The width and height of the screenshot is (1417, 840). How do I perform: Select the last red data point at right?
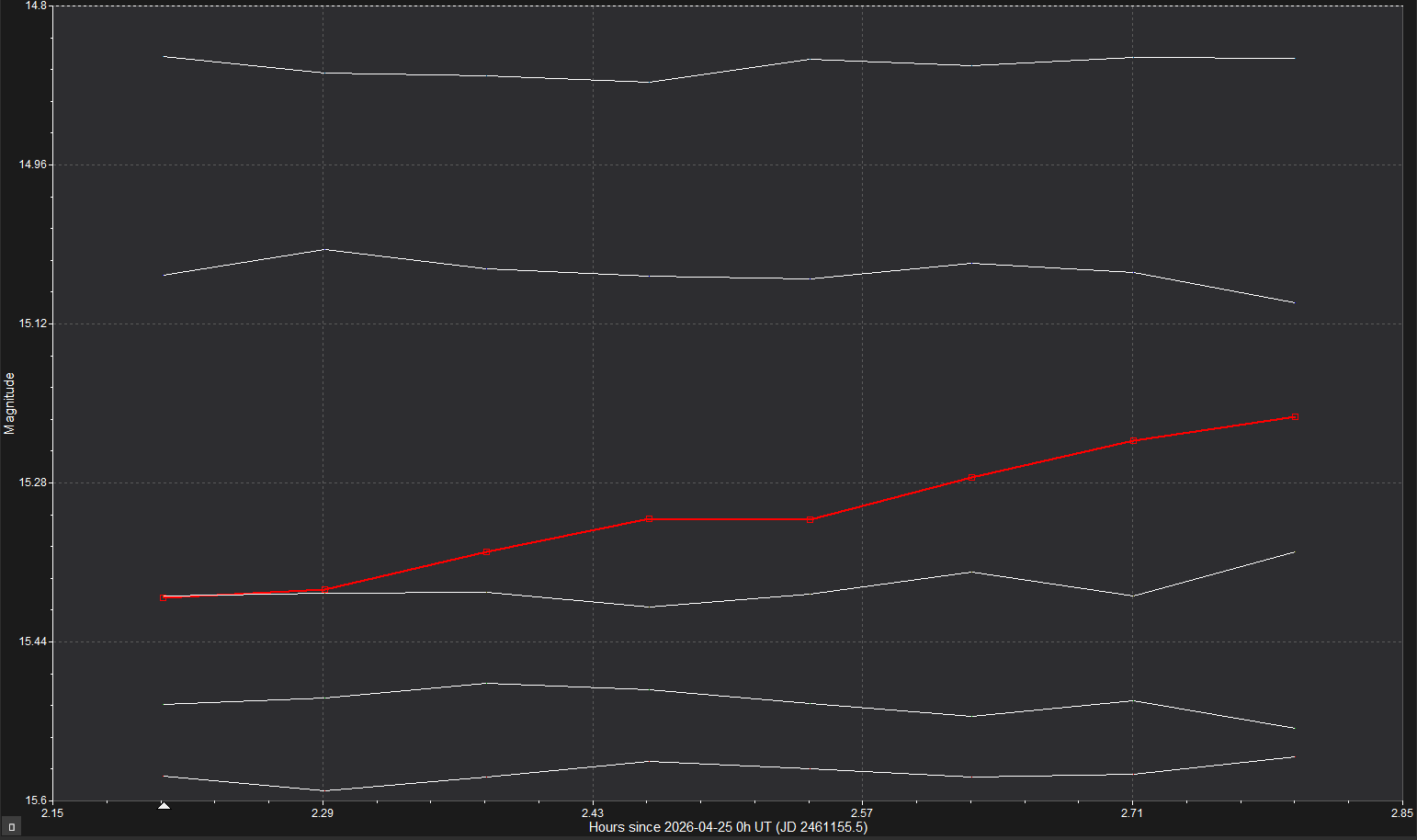pyautogui.click(x=1295, y=417)
